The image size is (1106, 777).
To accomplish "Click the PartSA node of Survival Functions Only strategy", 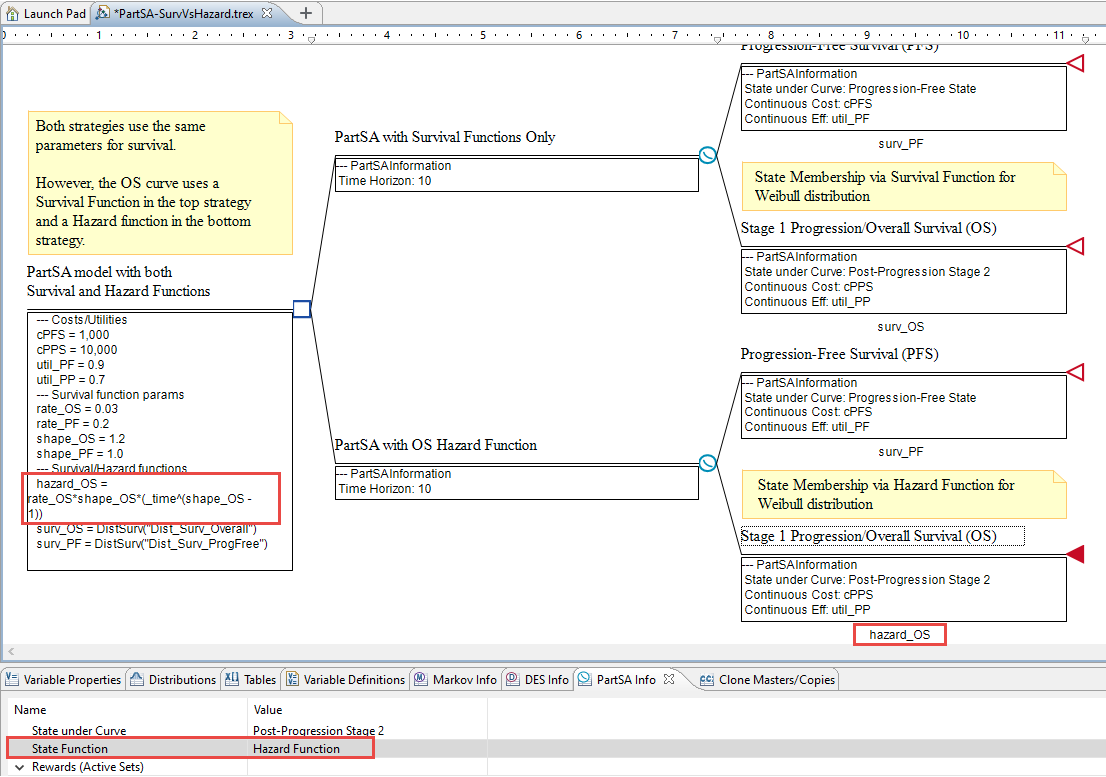I will [707, 155].
